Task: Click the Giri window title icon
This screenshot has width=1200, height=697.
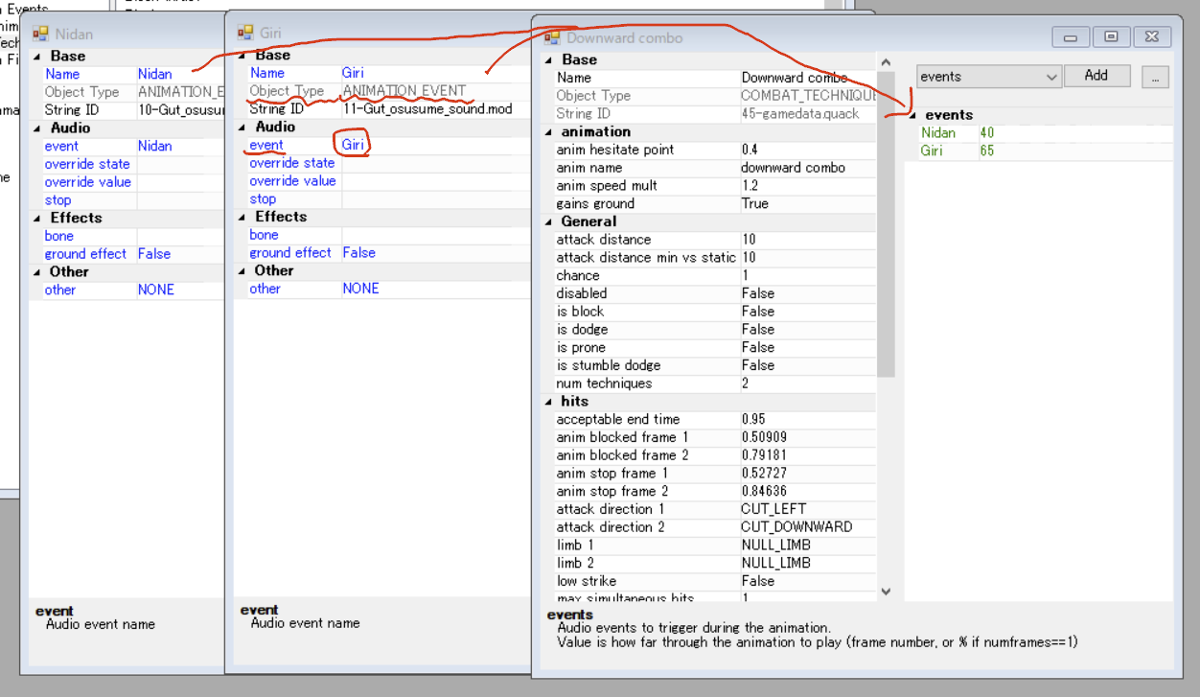Action: click(245, 32)
